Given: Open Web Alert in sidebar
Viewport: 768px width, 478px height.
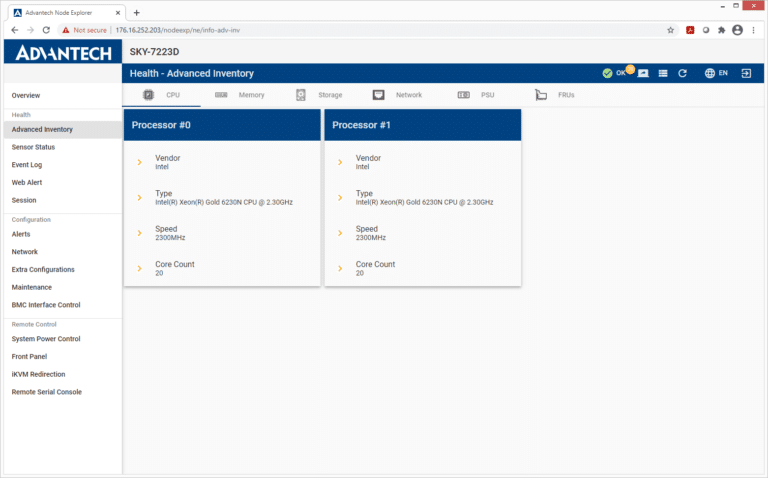Looking at the screenshot, I should (x=27, y=182).
